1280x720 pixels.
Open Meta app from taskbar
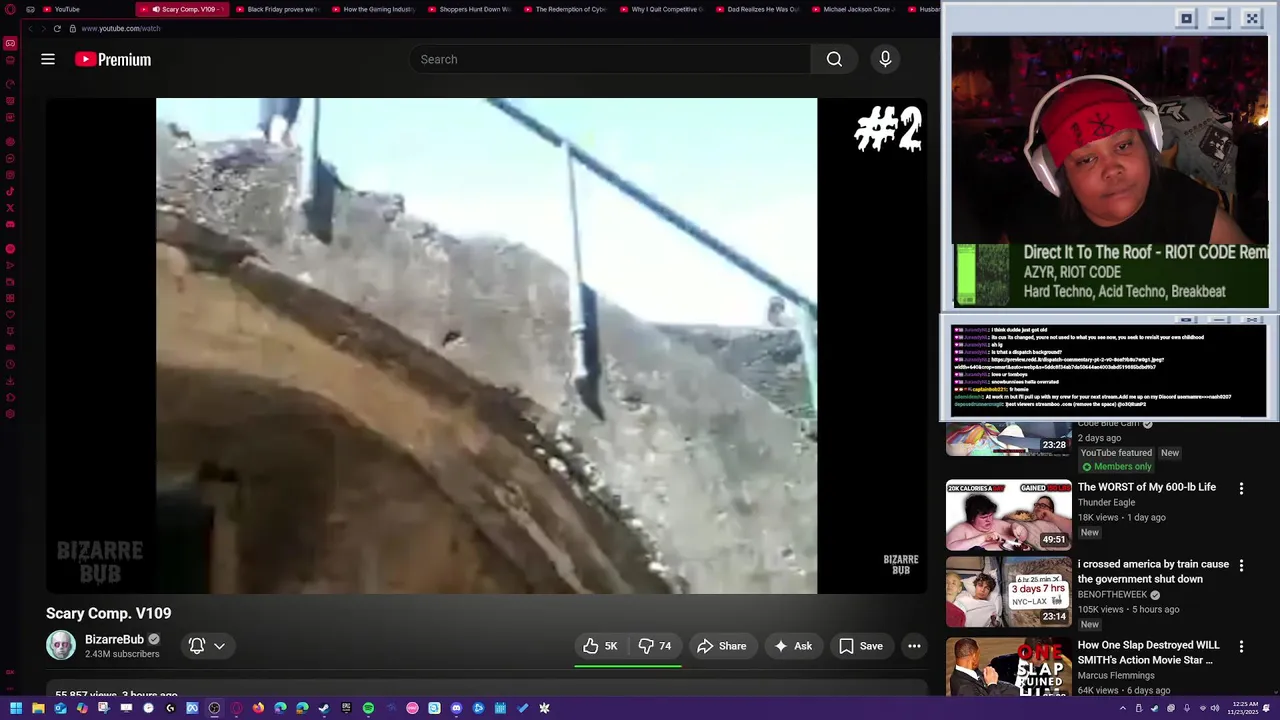[x=192, y=708]
